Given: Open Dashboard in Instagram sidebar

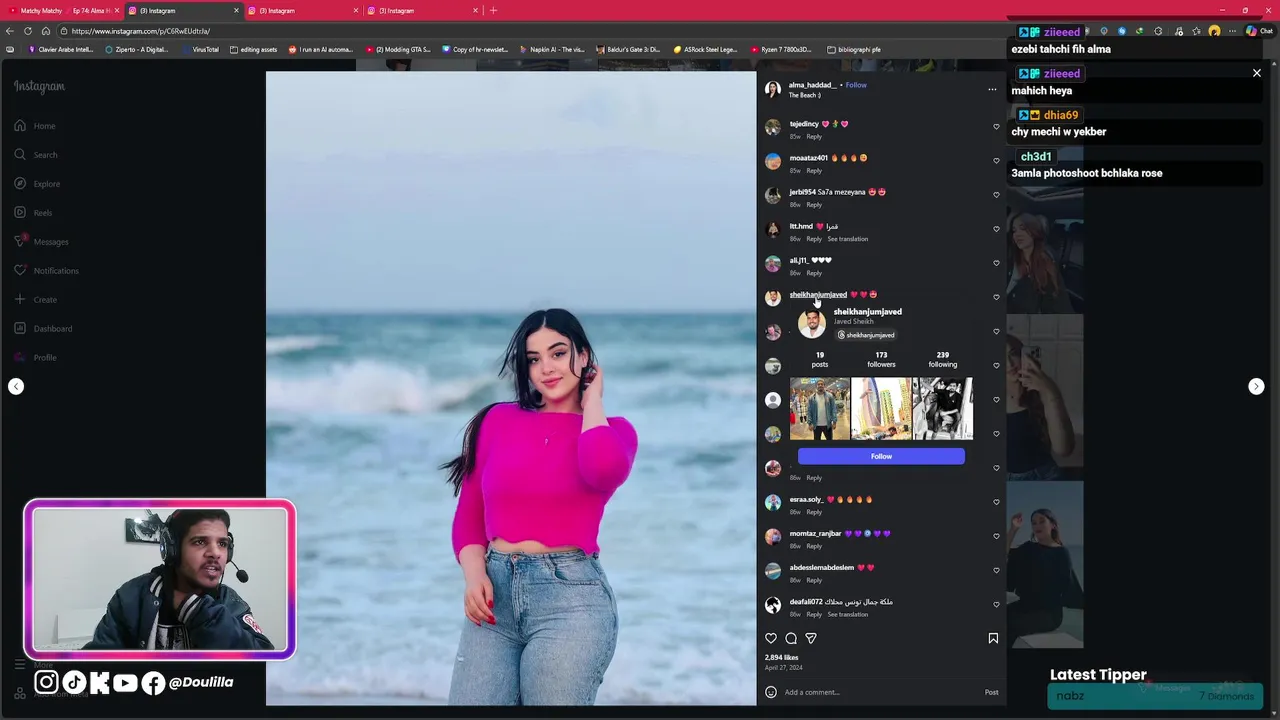Looking at the screenshot, I should 43,329.
